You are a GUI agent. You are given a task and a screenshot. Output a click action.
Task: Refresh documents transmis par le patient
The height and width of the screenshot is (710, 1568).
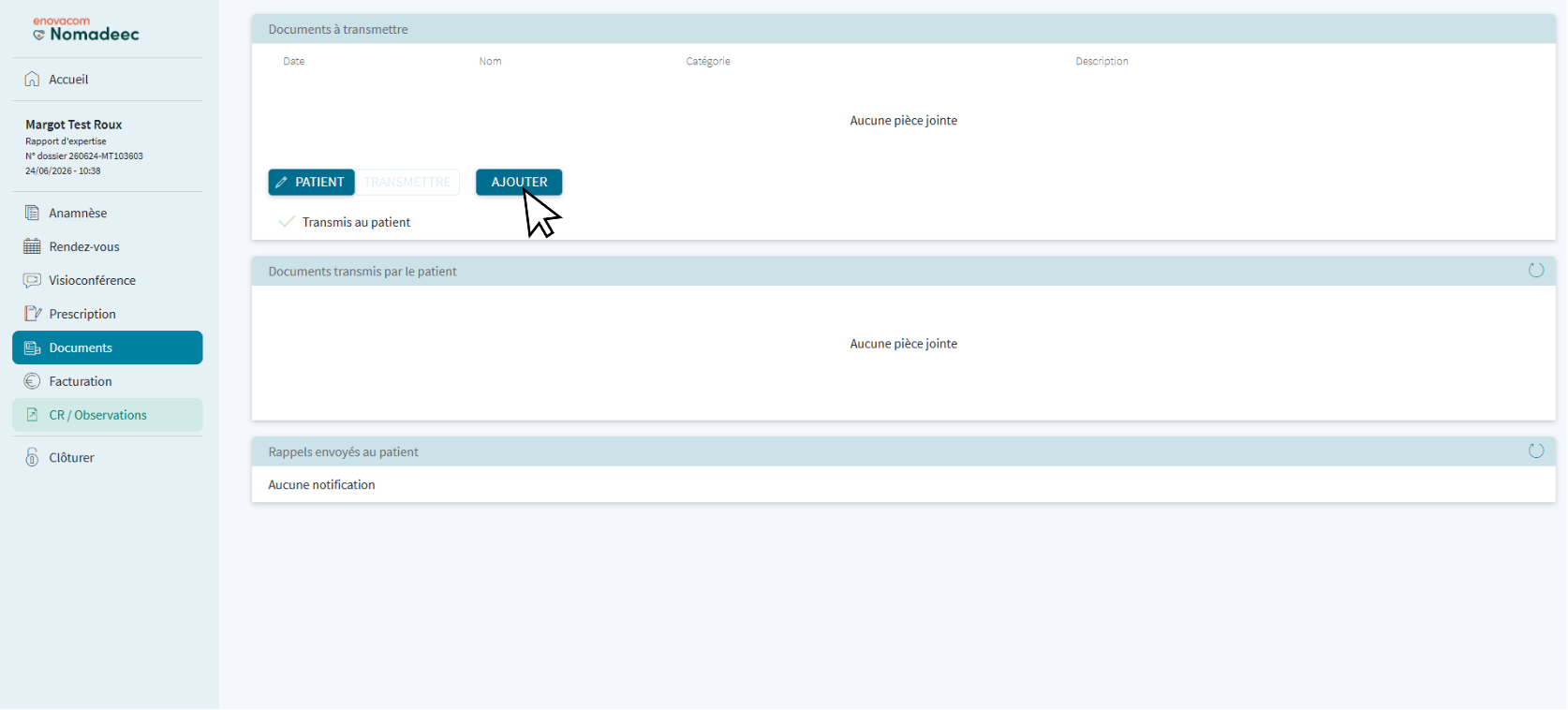[1536, 271]
